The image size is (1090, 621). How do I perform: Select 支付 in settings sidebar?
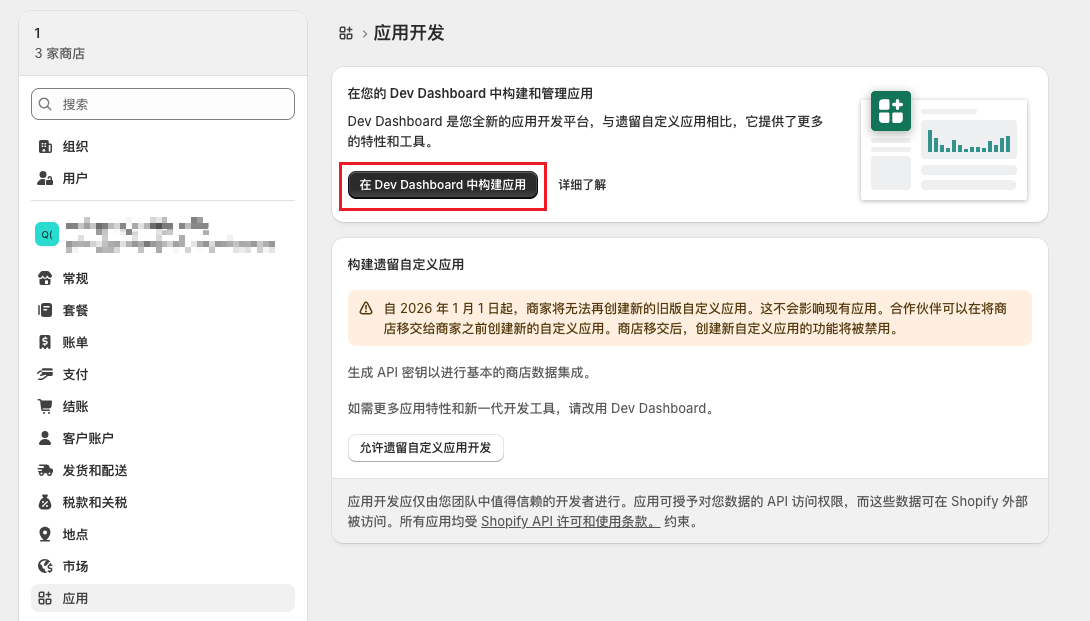[x=163, y=374]
